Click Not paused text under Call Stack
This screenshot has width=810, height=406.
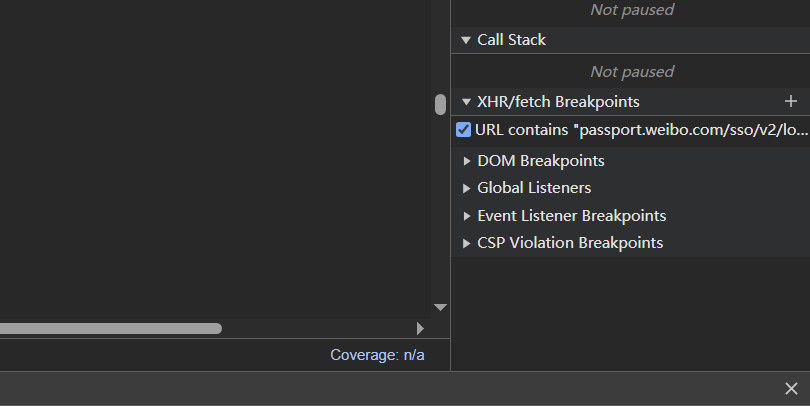[632, 72]
